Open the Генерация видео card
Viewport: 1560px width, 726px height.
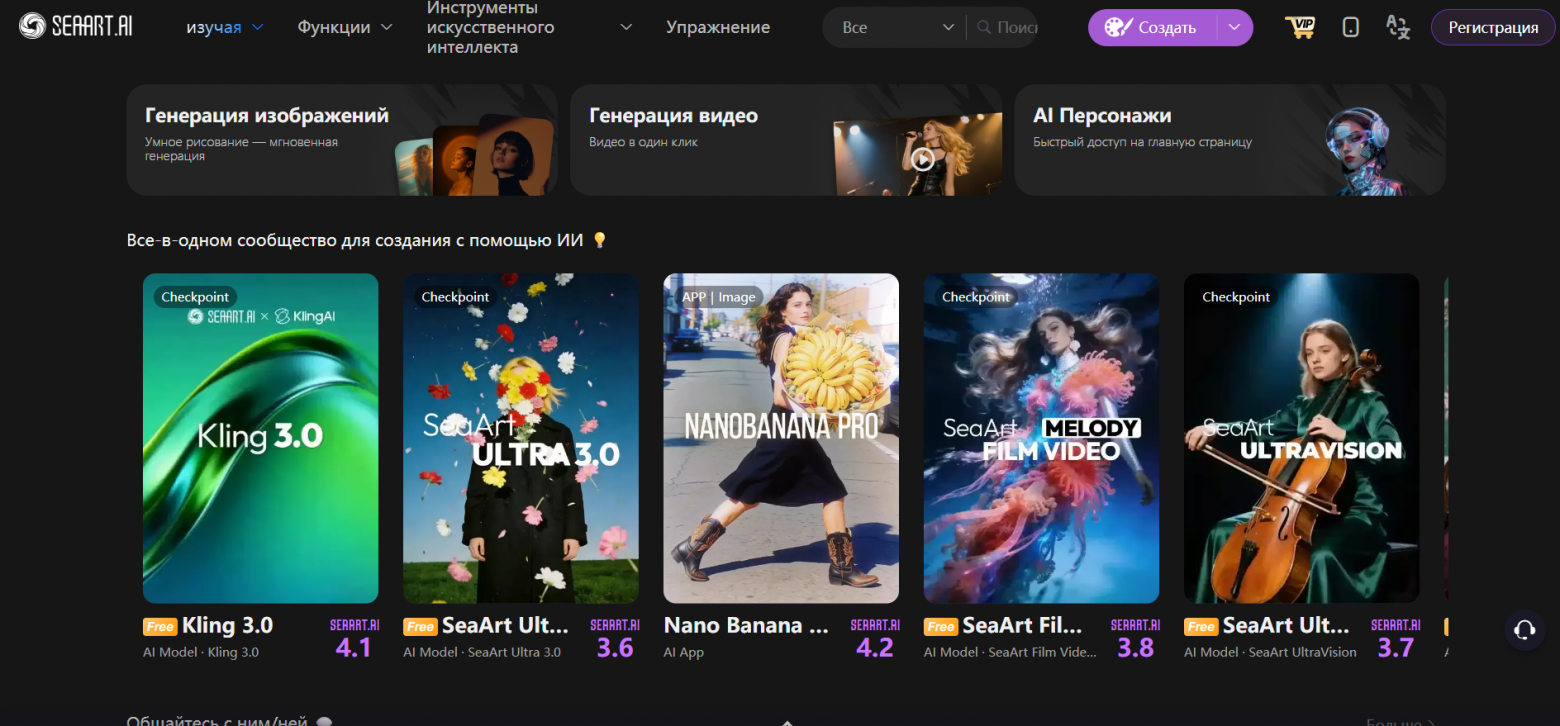786,140
